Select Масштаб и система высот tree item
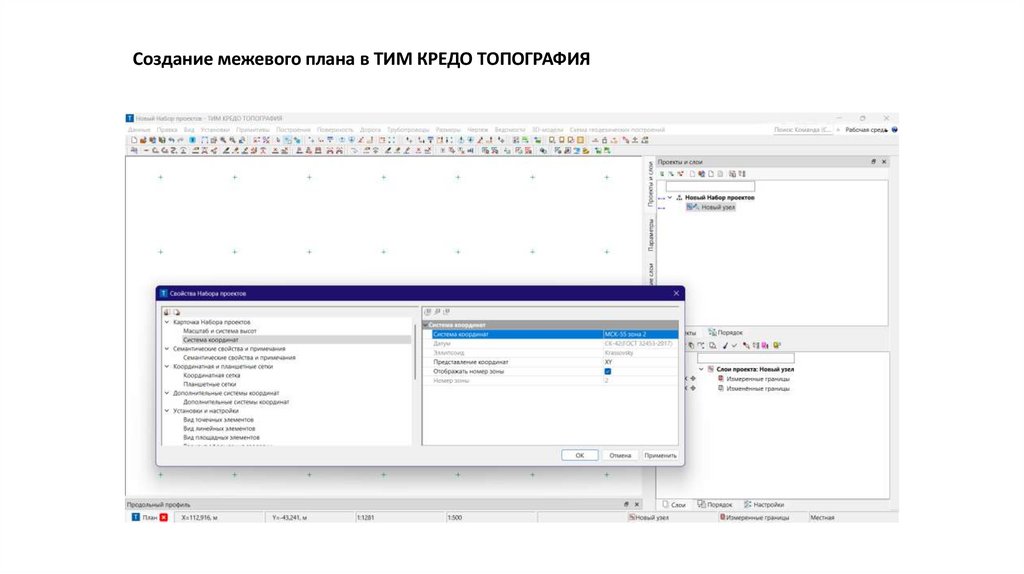1024x574 pixels. [219, 331]
